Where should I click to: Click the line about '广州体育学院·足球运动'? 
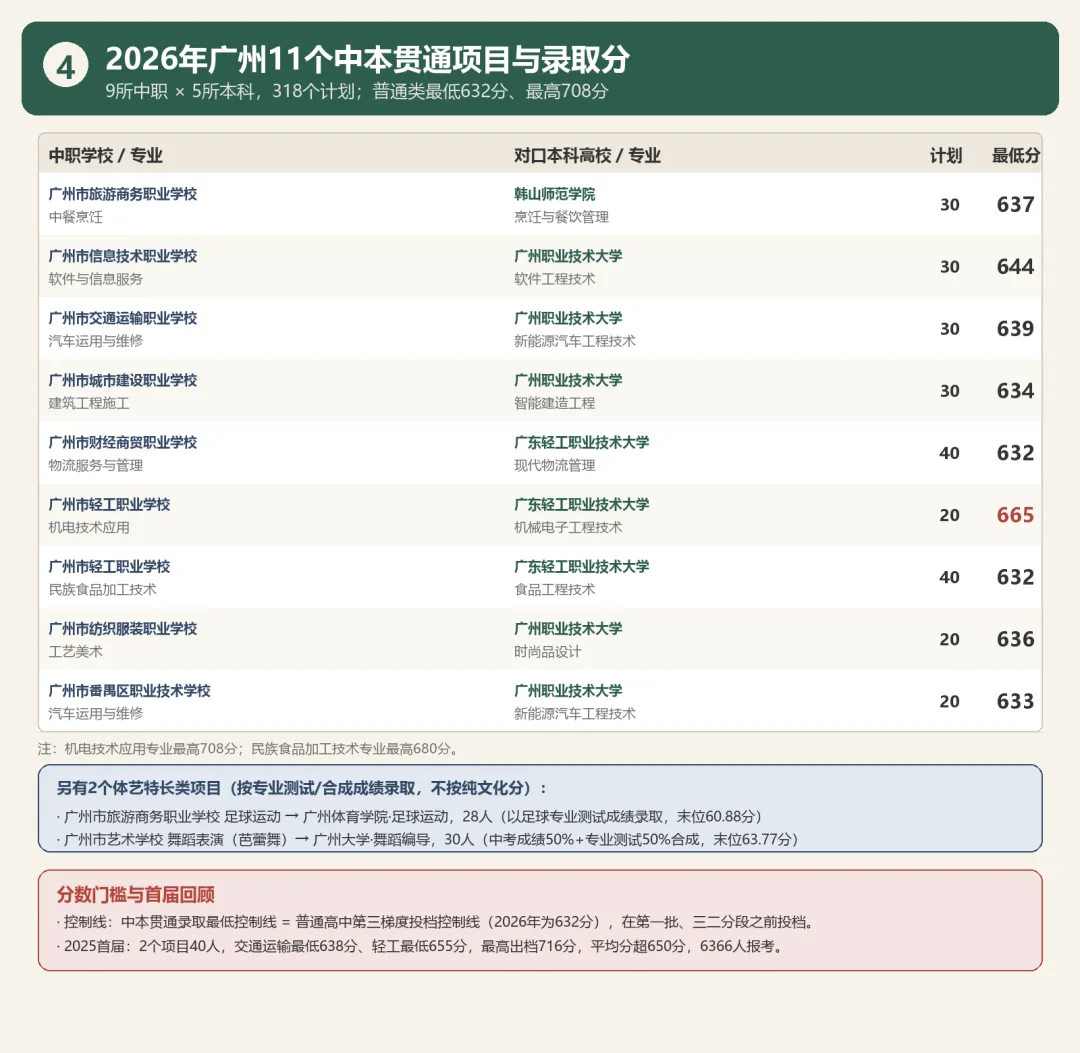click(x=411, y=816)
